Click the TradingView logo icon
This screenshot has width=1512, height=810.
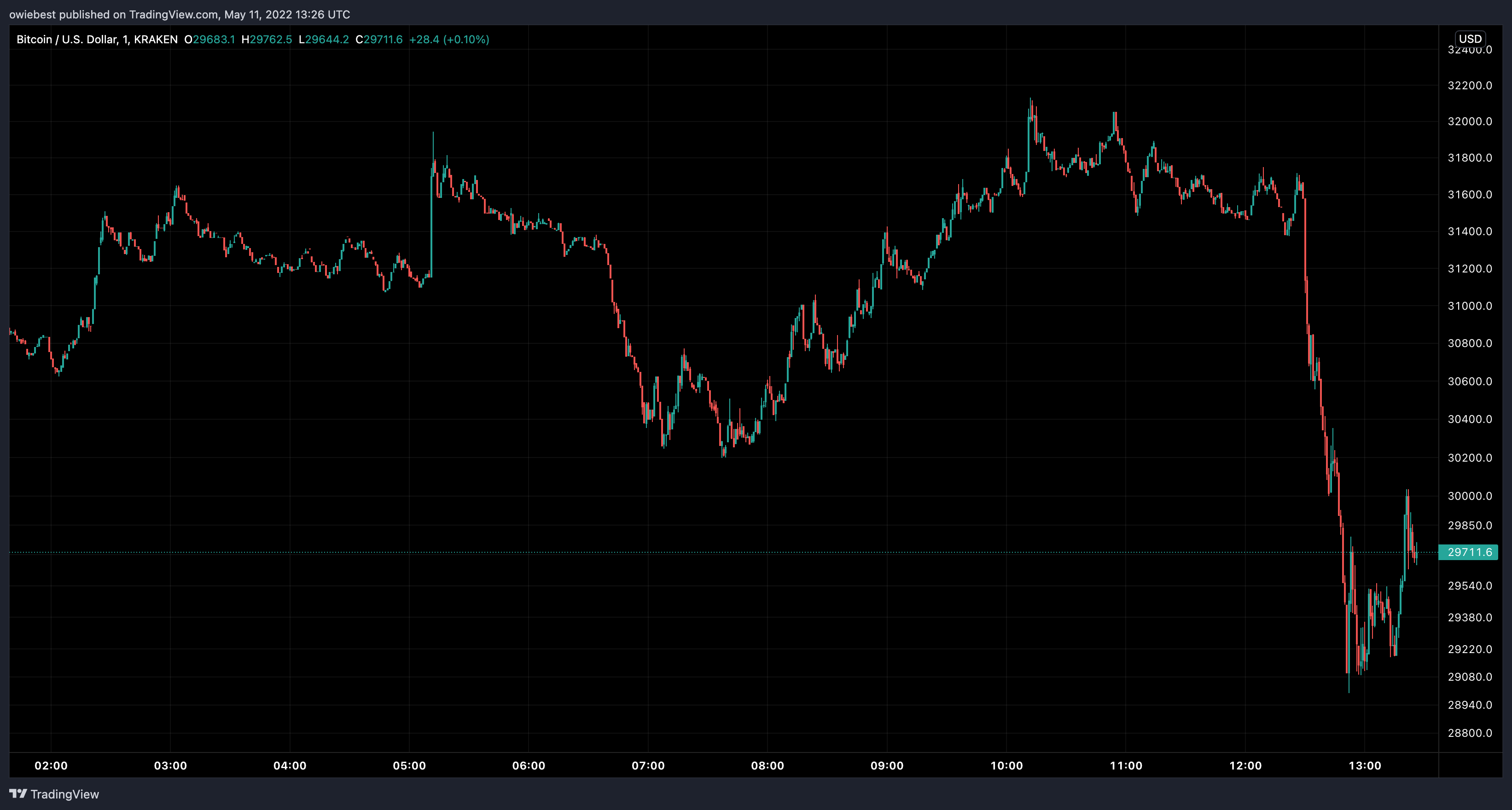[x=18, y=793]
